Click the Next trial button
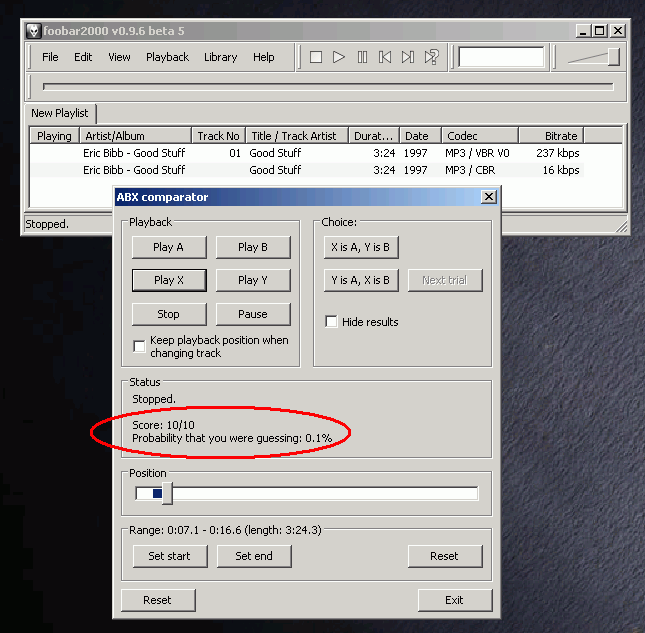 (445, 280)
